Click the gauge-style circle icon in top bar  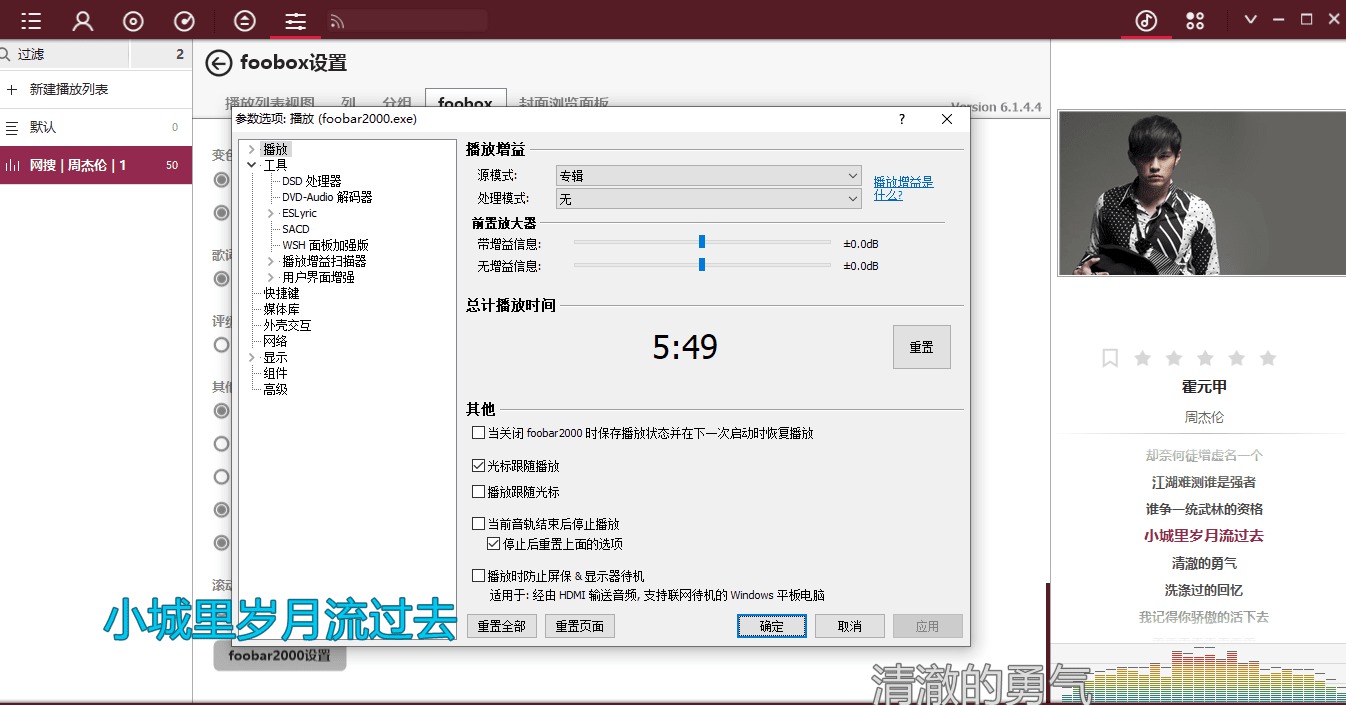(x=184, y=20)
